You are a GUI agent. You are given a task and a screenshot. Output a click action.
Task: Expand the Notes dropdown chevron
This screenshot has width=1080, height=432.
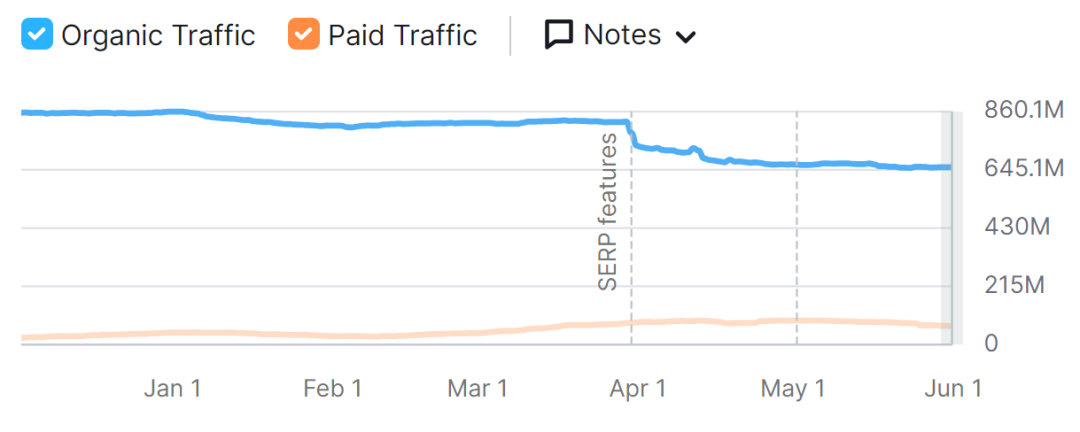[685, 38]
